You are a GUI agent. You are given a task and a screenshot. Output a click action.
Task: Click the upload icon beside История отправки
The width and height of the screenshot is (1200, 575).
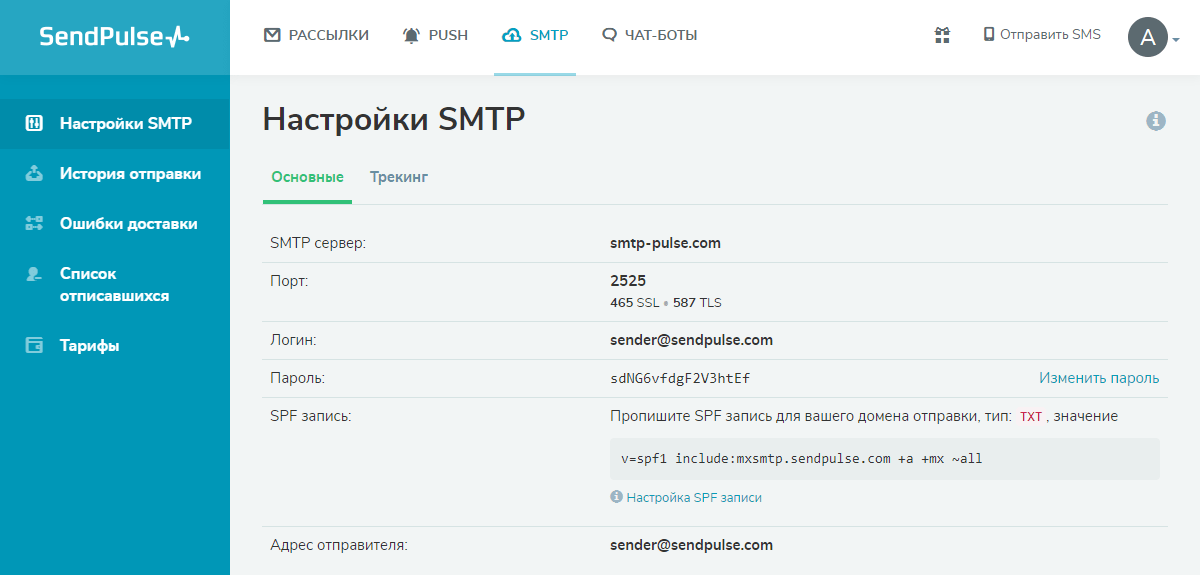point(34,174)
